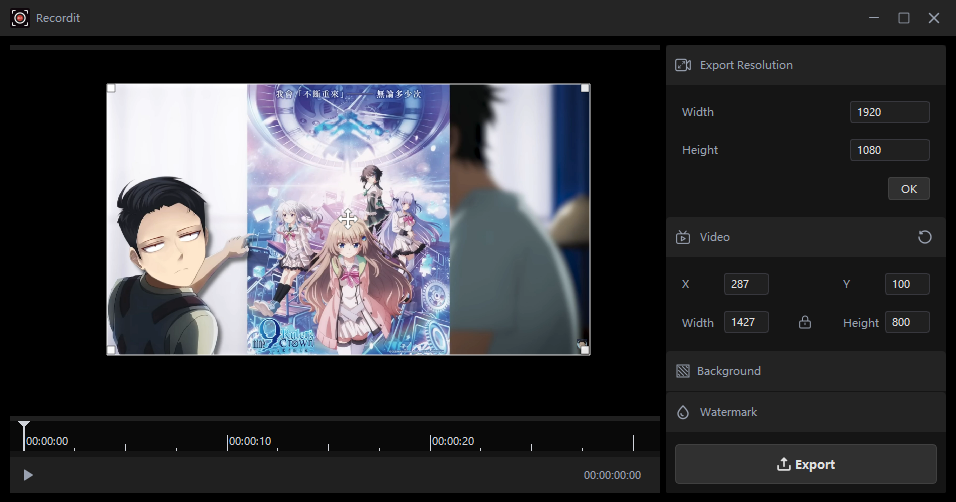Click the export Width field showing 1920
This screenshot has height=502, width=956.
889,112
